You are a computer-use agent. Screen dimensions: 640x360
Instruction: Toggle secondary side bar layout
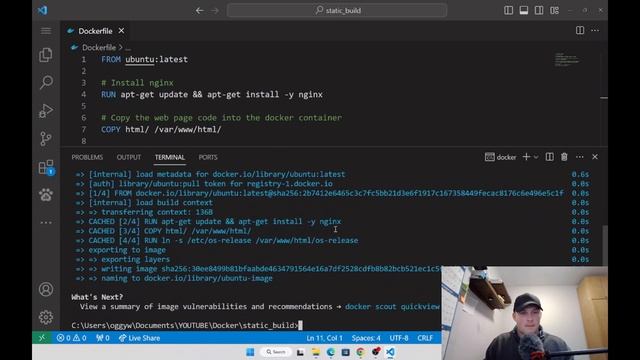point(539,11)
